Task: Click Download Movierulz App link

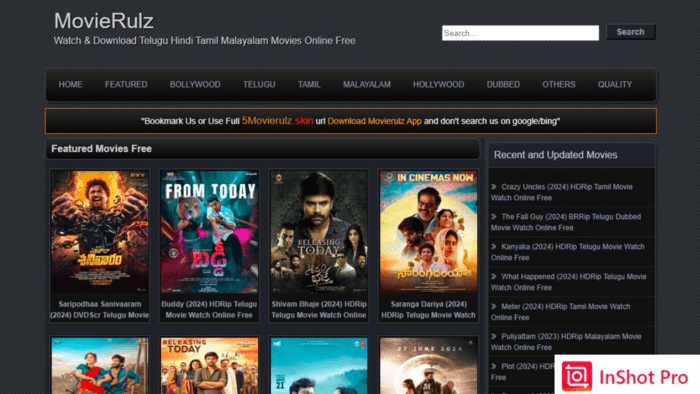Action: point(375,121)
